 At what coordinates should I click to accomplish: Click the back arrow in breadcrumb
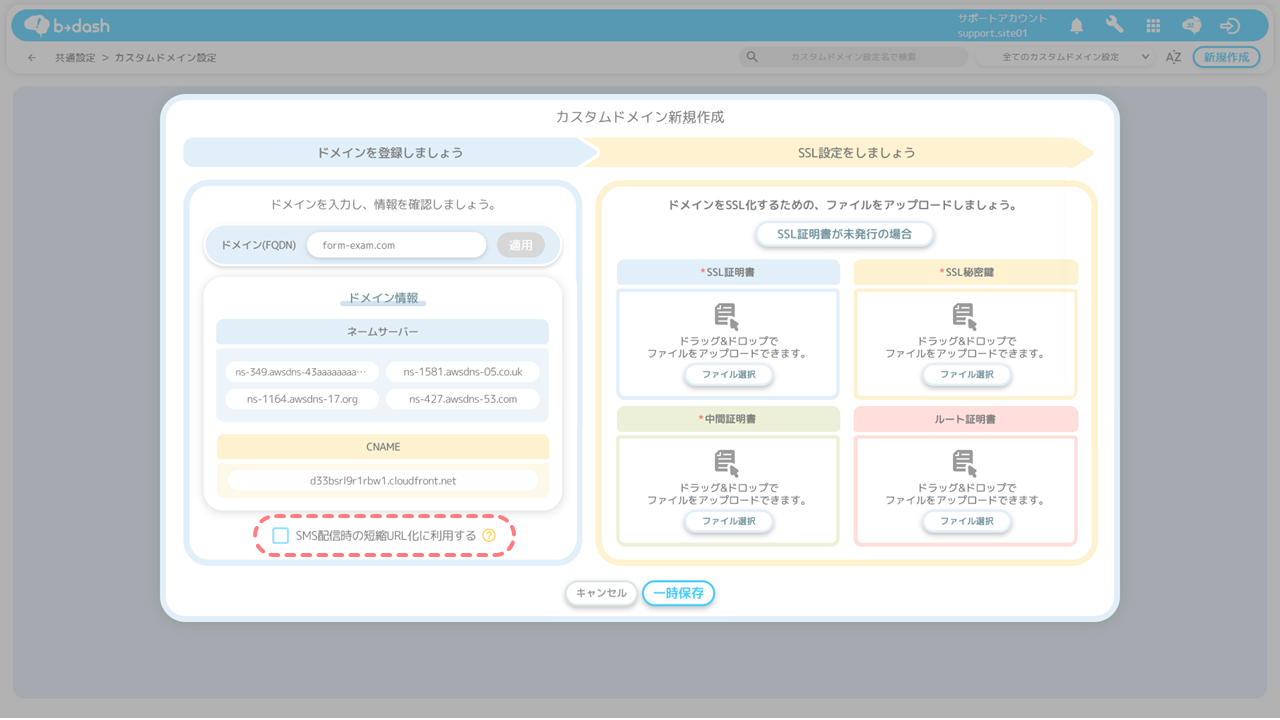32,58
